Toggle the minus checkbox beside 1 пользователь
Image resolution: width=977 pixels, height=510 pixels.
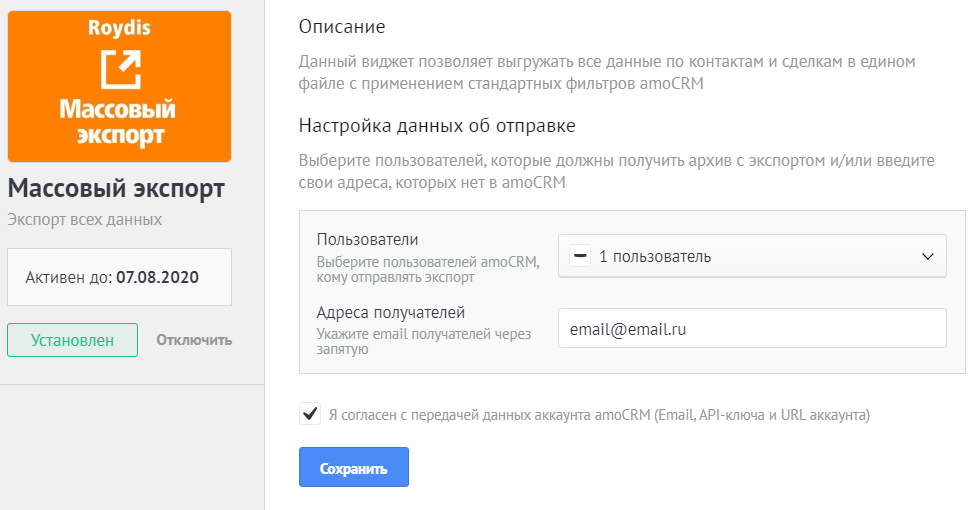coord(580,256)
